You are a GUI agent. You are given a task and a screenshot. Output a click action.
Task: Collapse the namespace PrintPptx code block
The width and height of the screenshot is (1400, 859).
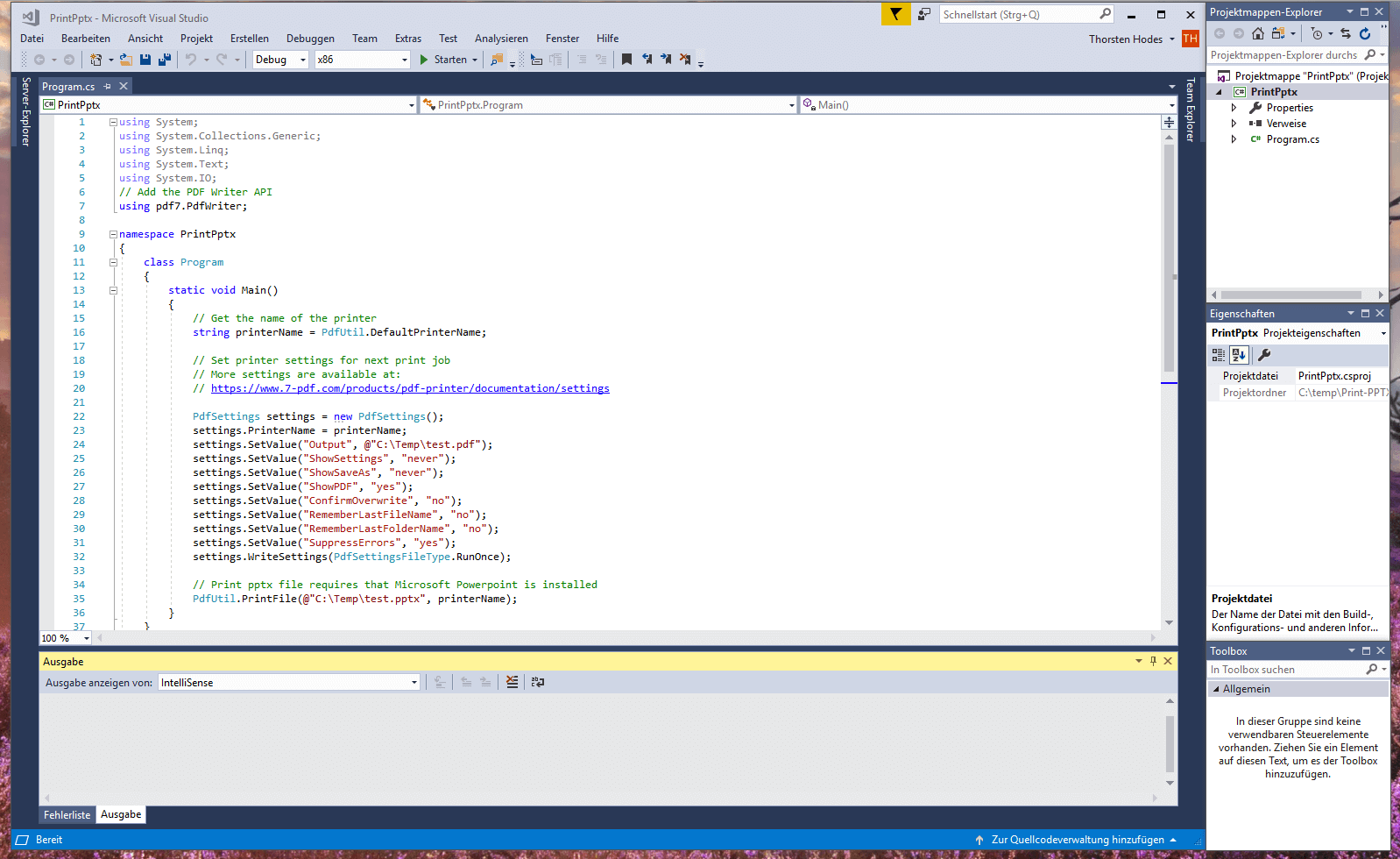pos(113,234)
